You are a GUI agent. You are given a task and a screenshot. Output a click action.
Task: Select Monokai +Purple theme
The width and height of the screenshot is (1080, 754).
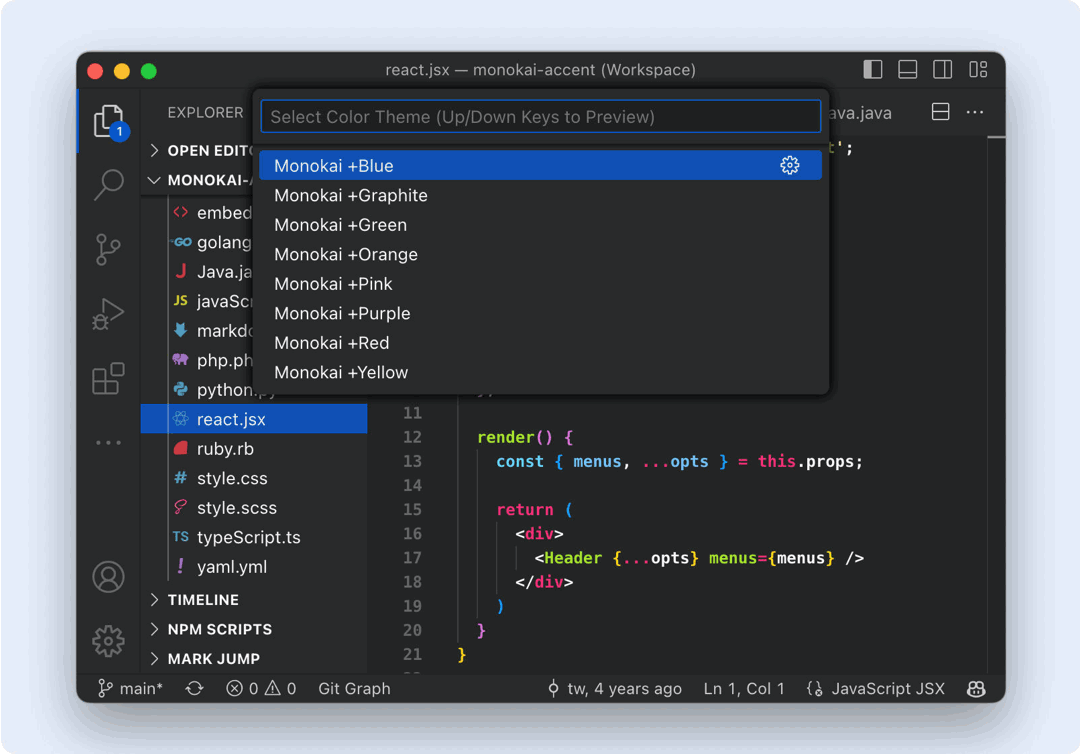point(540,313)
